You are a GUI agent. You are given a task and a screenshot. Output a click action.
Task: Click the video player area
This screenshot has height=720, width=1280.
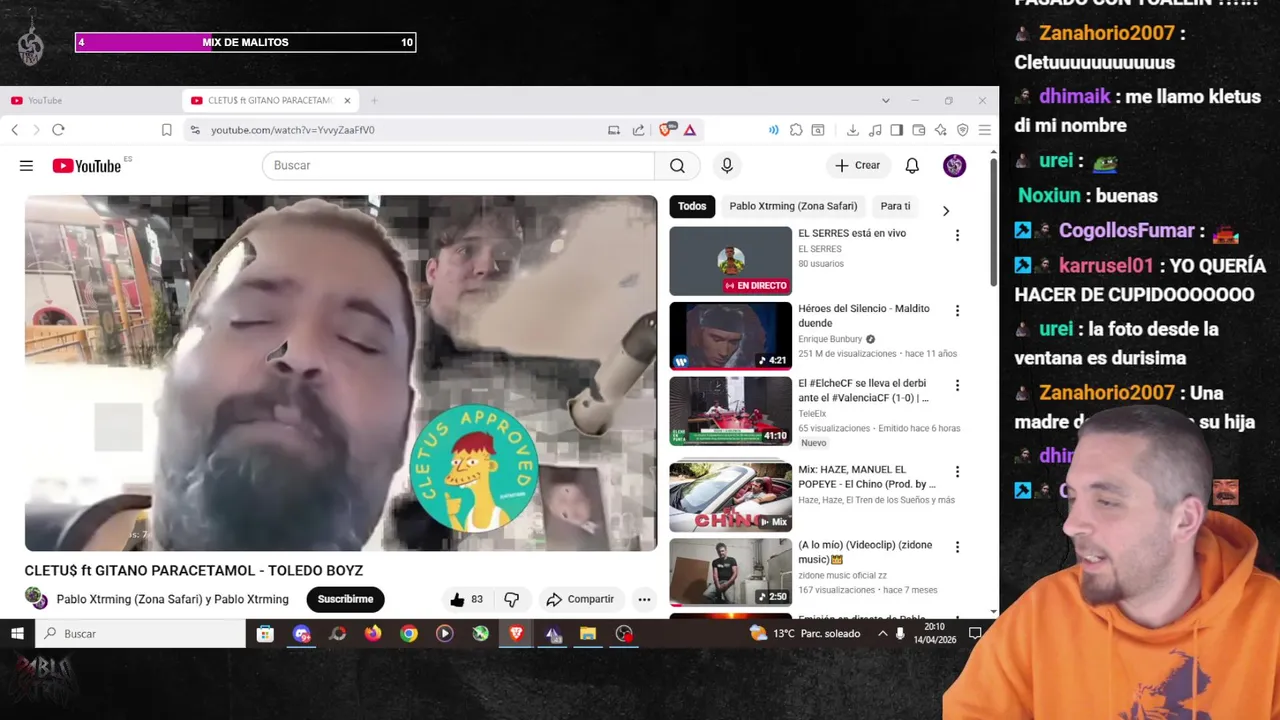click(x=341, y=373)
